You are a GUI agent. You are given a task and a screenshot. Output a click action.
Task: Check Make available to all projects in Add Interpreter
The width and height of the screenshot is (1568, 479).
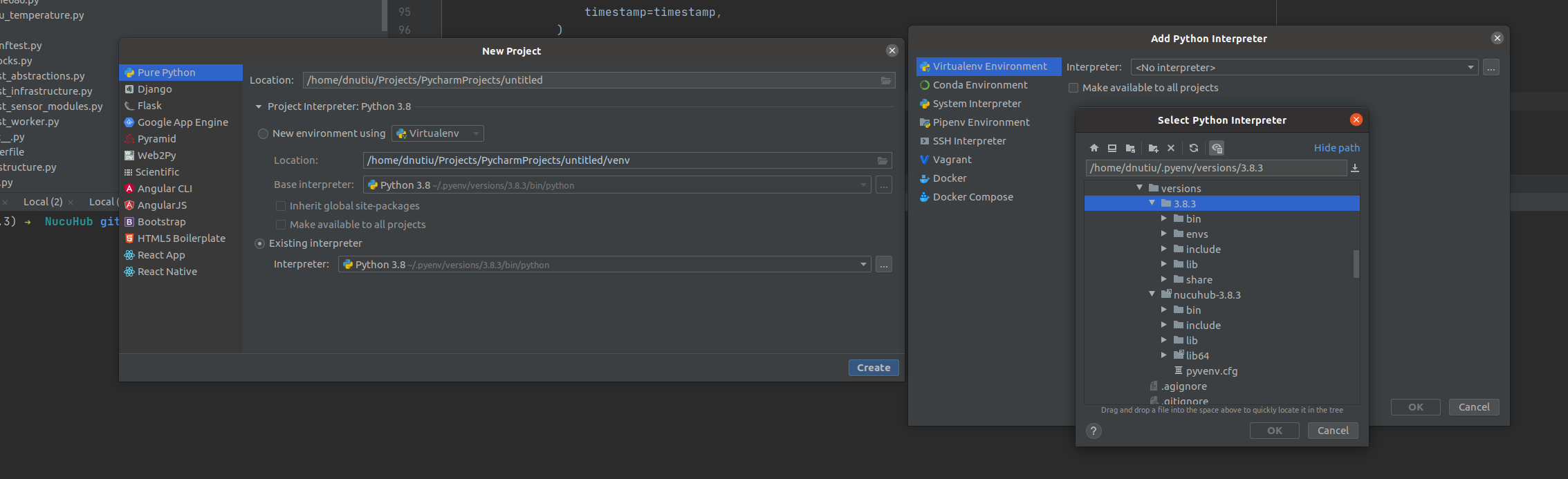1073,88
